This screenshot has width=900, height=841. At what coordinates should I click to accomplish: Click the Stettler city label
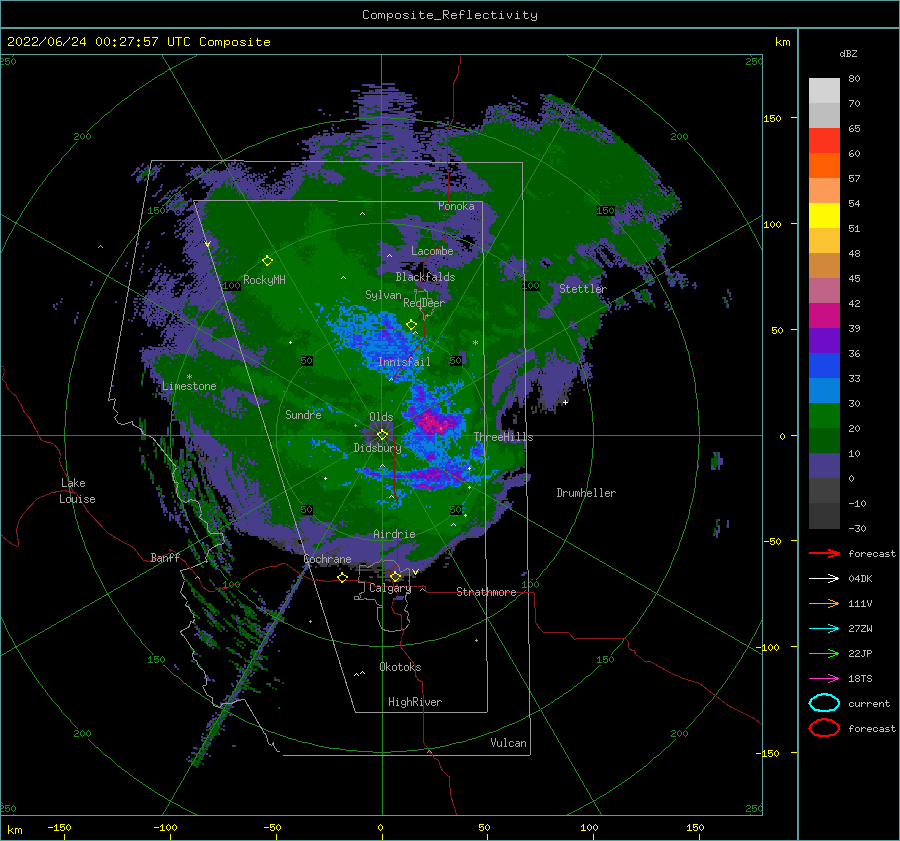click(583, 289)
